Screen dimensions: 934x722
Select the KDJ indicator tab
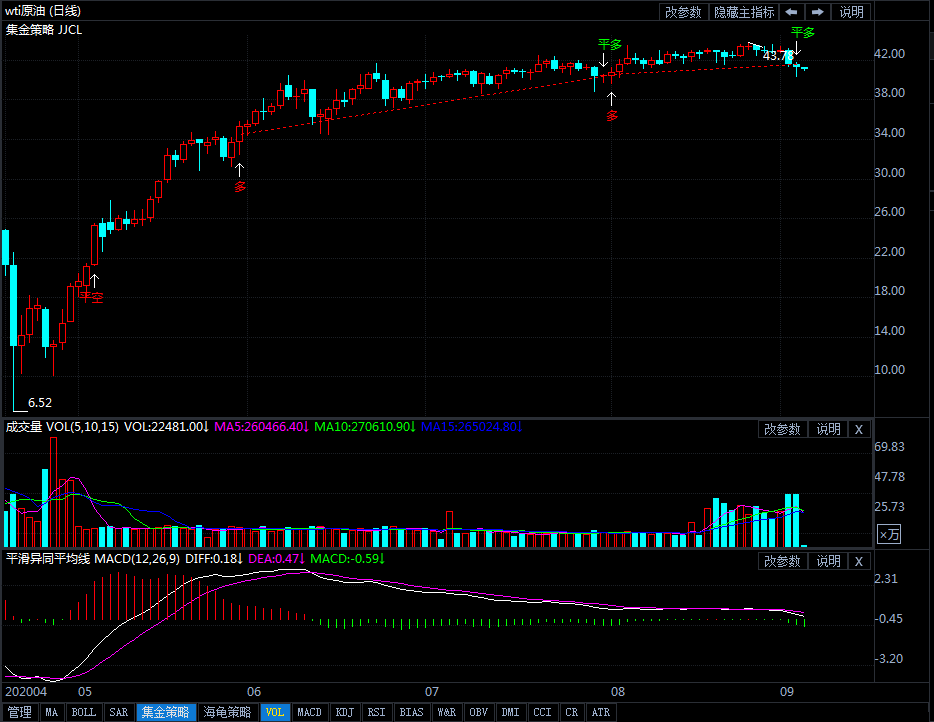point(345,712)
